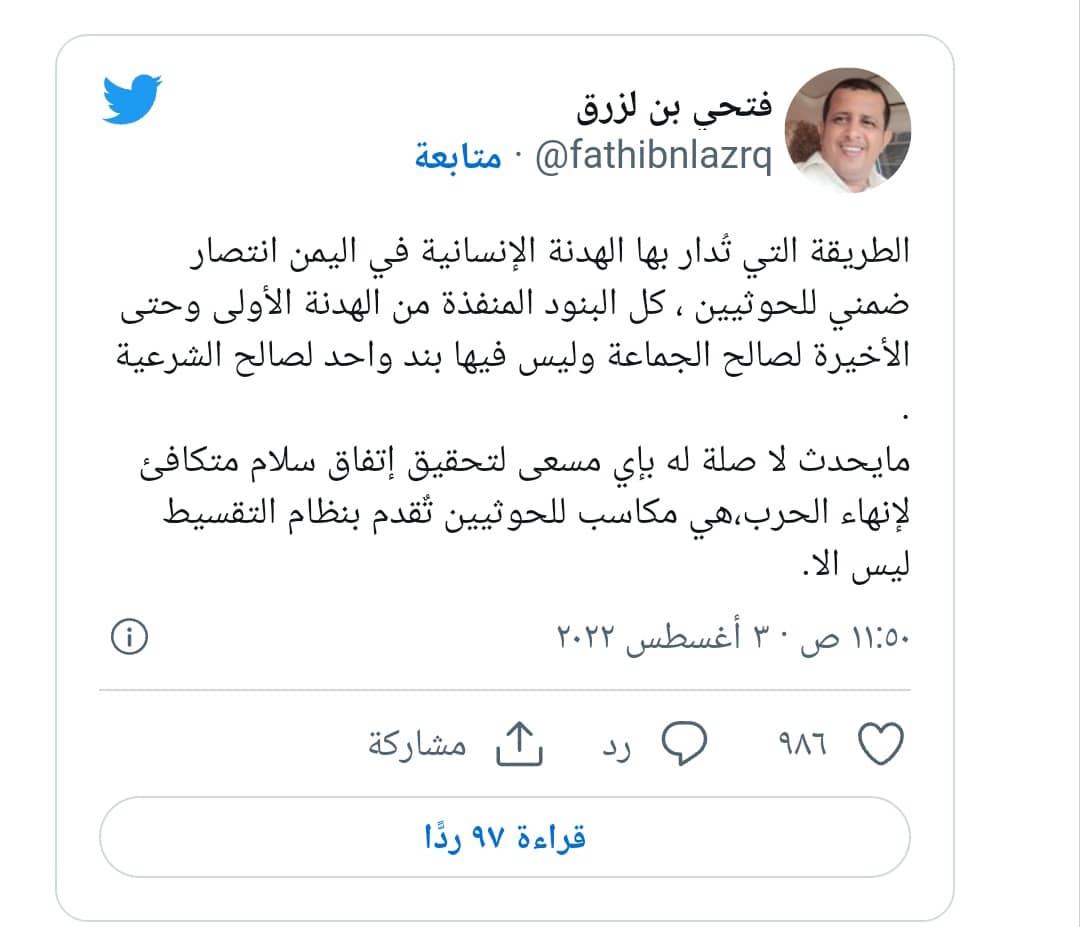
Task: Open the tweet timestamp ١١:٥٠ ص
Action: [855, 638]
